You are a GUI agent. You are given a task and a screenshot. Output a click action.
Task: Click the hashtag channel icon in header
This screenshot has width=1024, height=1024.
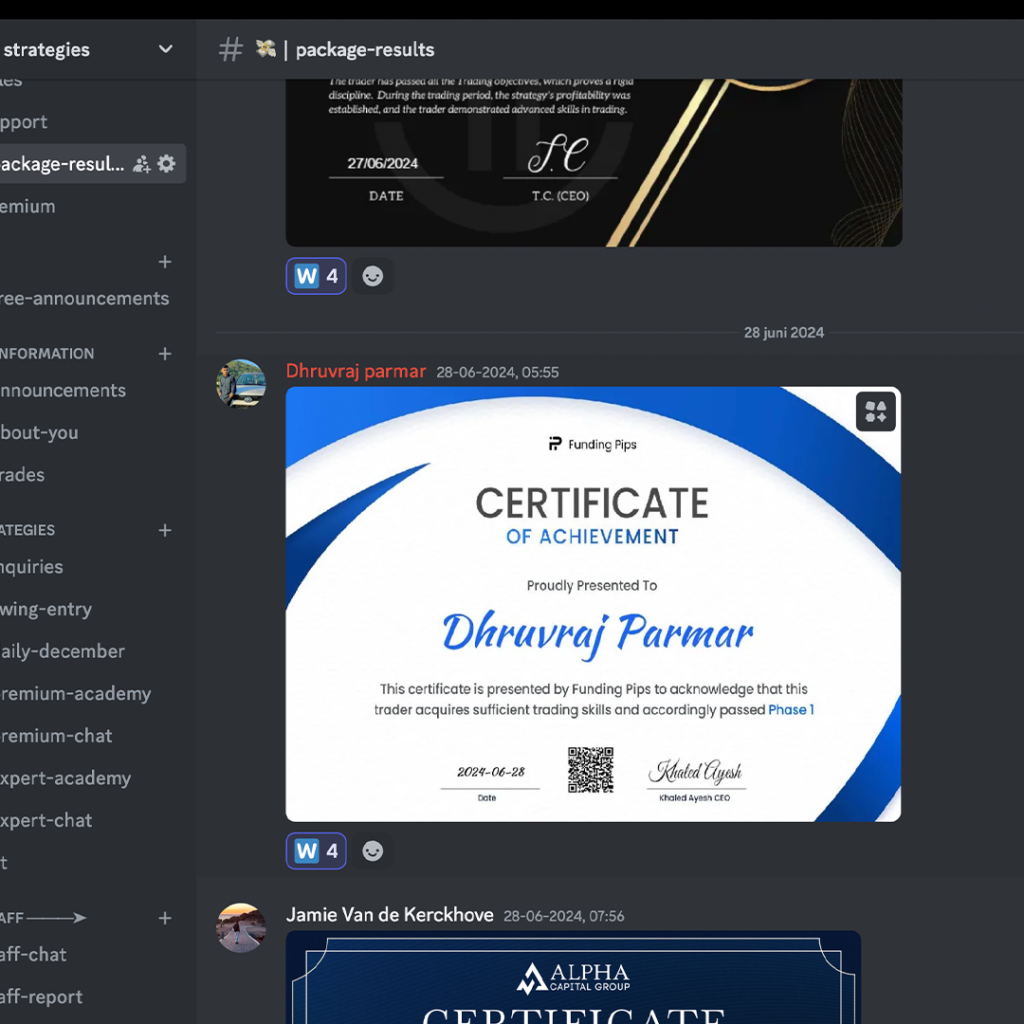tap(231, 50)
